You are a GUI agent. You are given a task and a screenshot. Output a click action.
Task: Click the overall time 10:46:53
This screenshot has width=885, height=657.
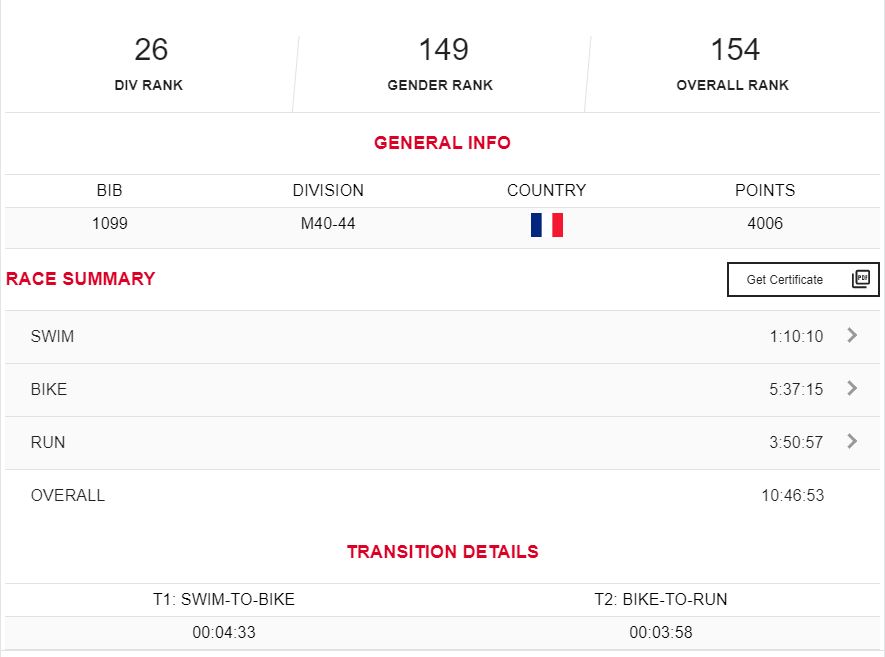click(x=792, y=496)
